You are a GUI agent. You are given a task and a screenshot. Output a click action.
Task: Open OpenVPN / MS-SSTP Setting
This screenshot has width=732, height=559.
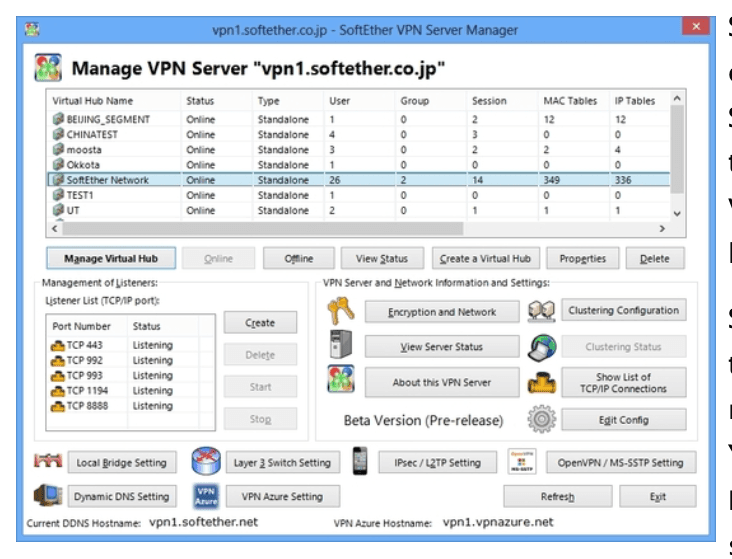[x=621, y=462]
